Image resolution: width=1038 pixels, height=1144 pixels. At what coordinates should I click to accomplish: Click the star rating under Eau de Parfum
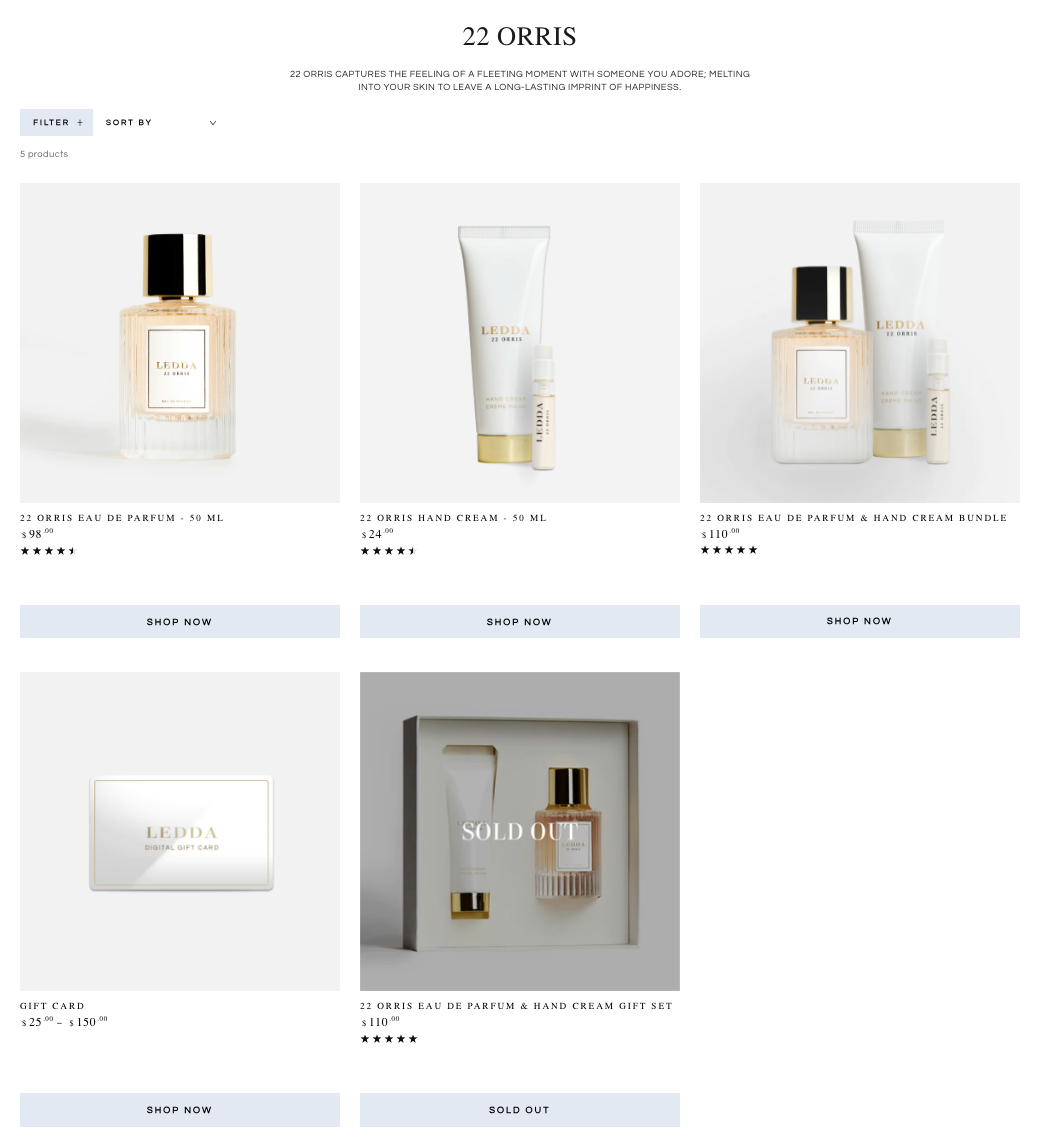point(48,551)
